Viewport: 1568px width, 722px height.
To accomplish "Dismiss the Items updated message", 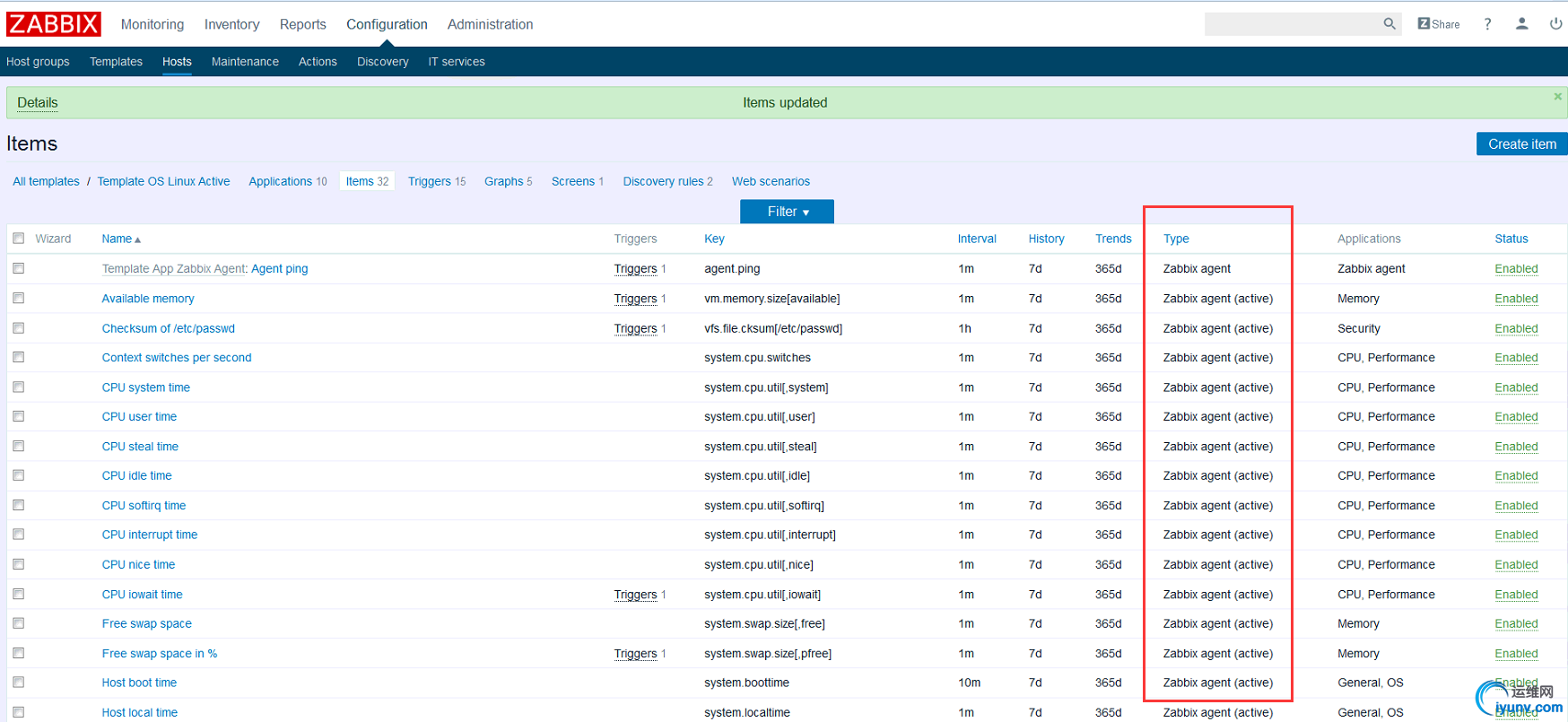I will pos(1557,97).
